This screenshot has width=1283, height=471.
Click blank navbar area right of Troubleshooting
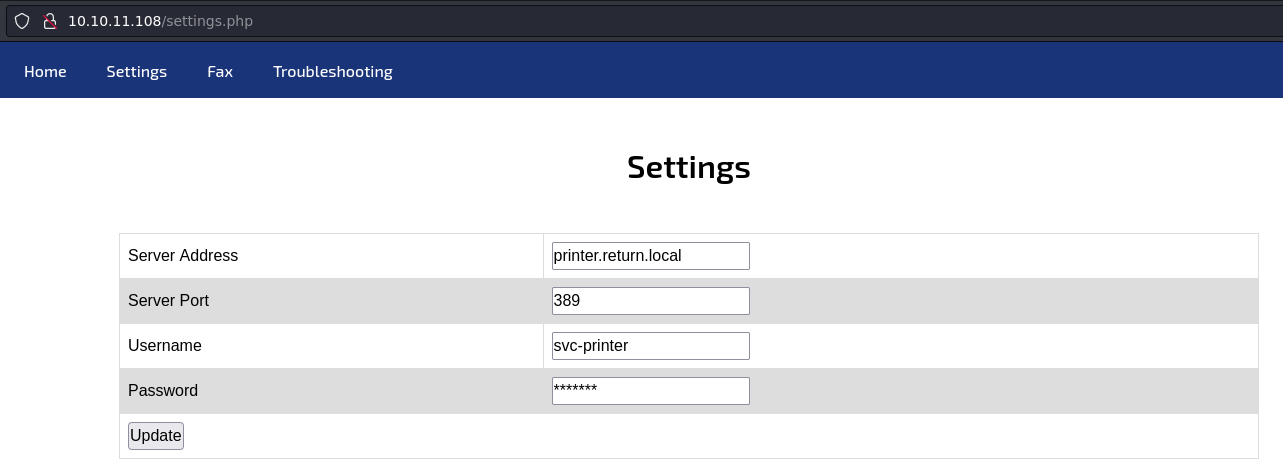tap(800, 72)
